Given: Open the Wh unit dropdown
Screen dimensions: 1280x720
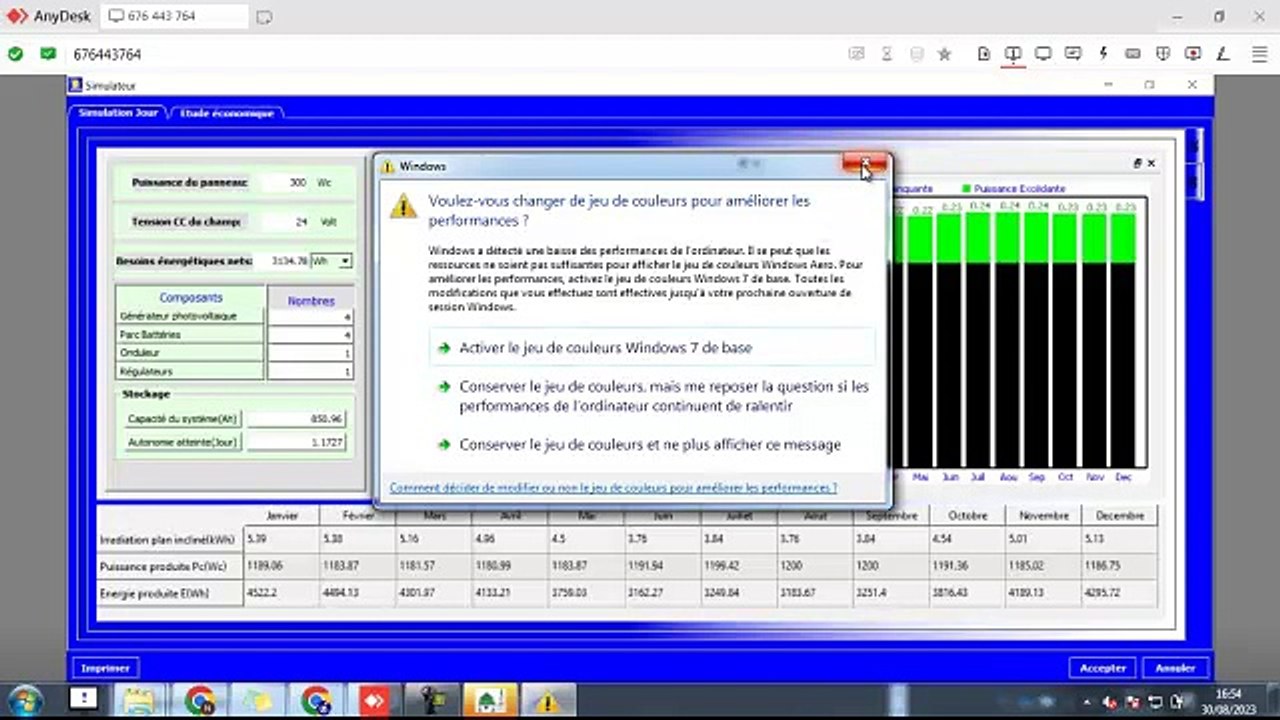Looking at the screenshot, I should tap(345, 261).
